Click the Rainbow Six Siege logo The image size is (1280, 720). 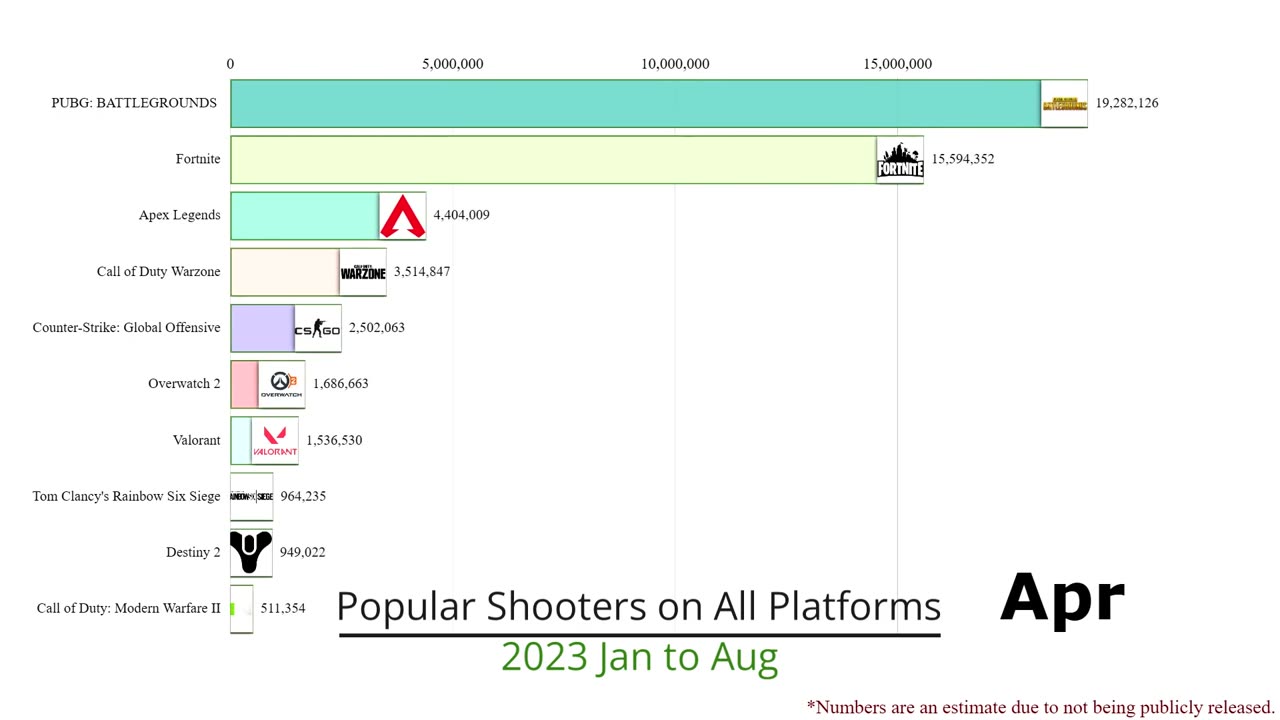(251, 496)
